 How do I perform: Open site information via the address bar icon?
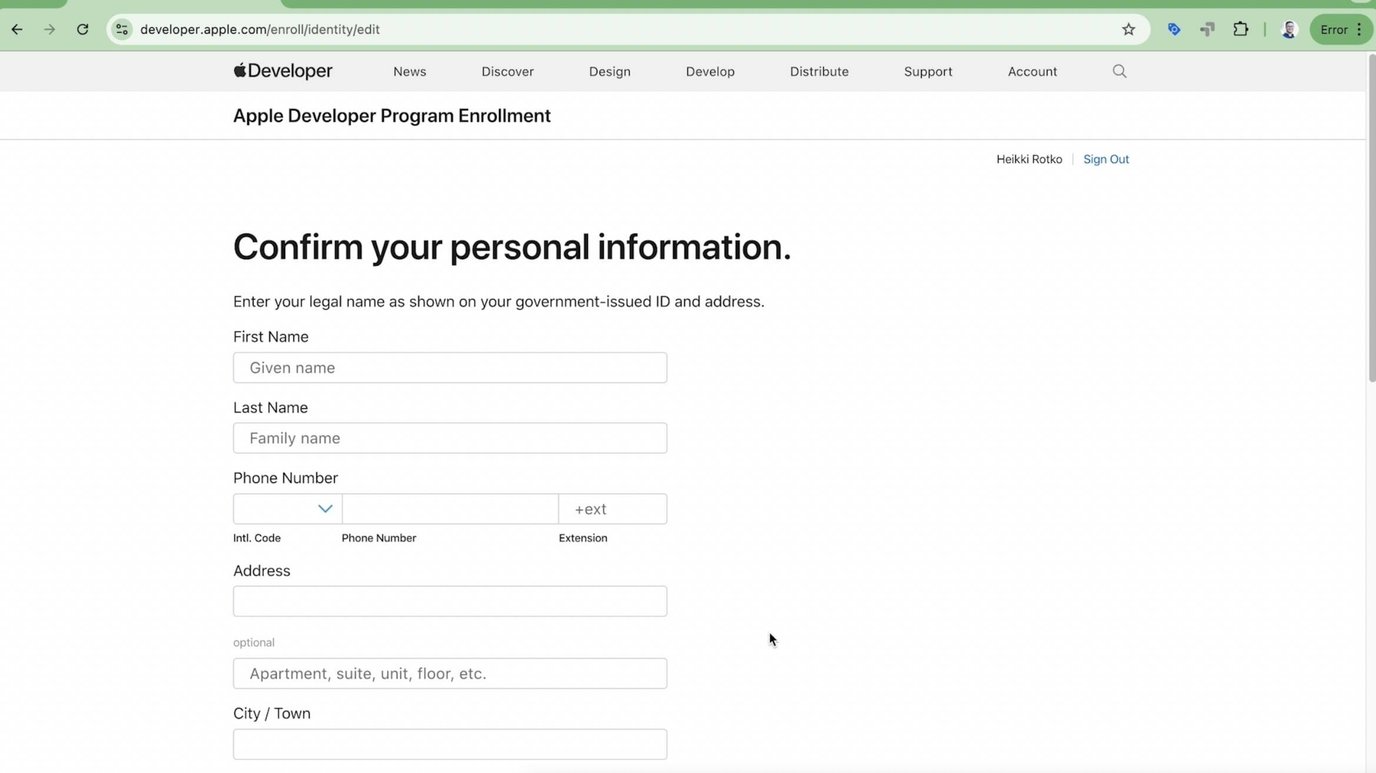coord(120,29)
